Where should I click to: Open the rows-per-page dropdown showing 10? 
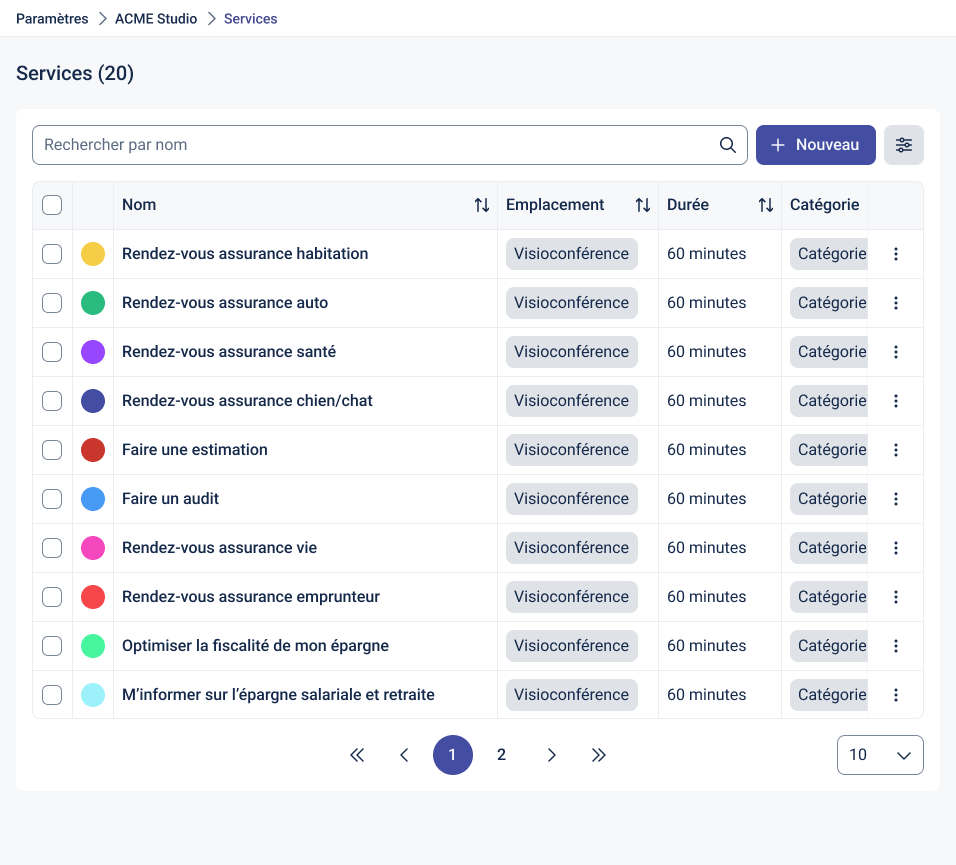point(880,755)
